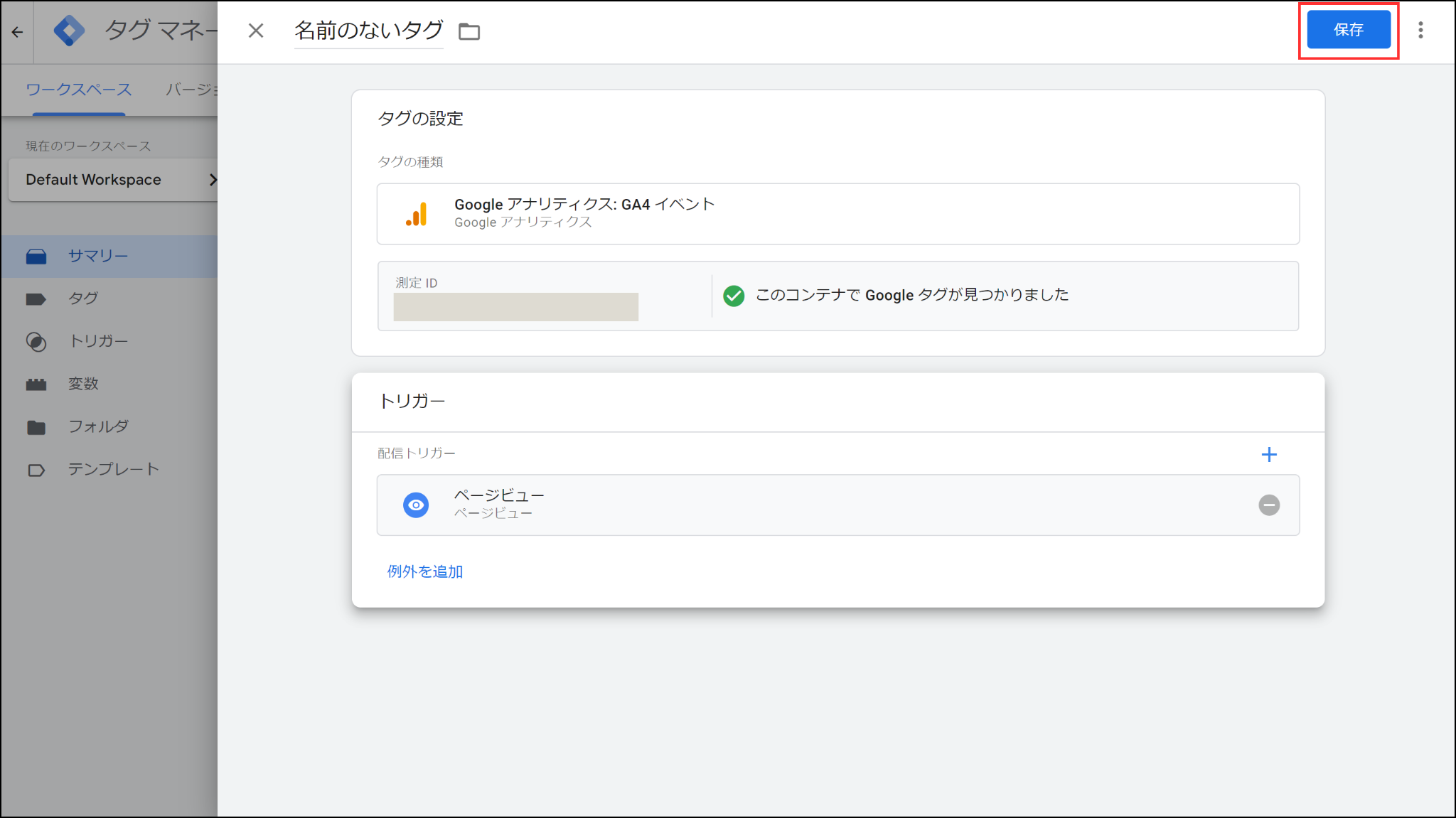The image size is (1456, 818).
Task: Click the folder icon next to tag name
Action: click(x=469, y=31)
